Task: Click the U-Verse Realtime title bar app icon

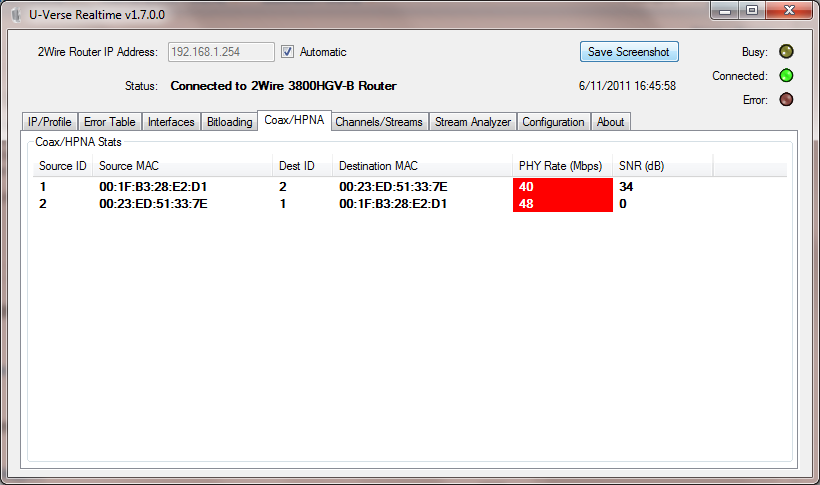Action: 17,15
